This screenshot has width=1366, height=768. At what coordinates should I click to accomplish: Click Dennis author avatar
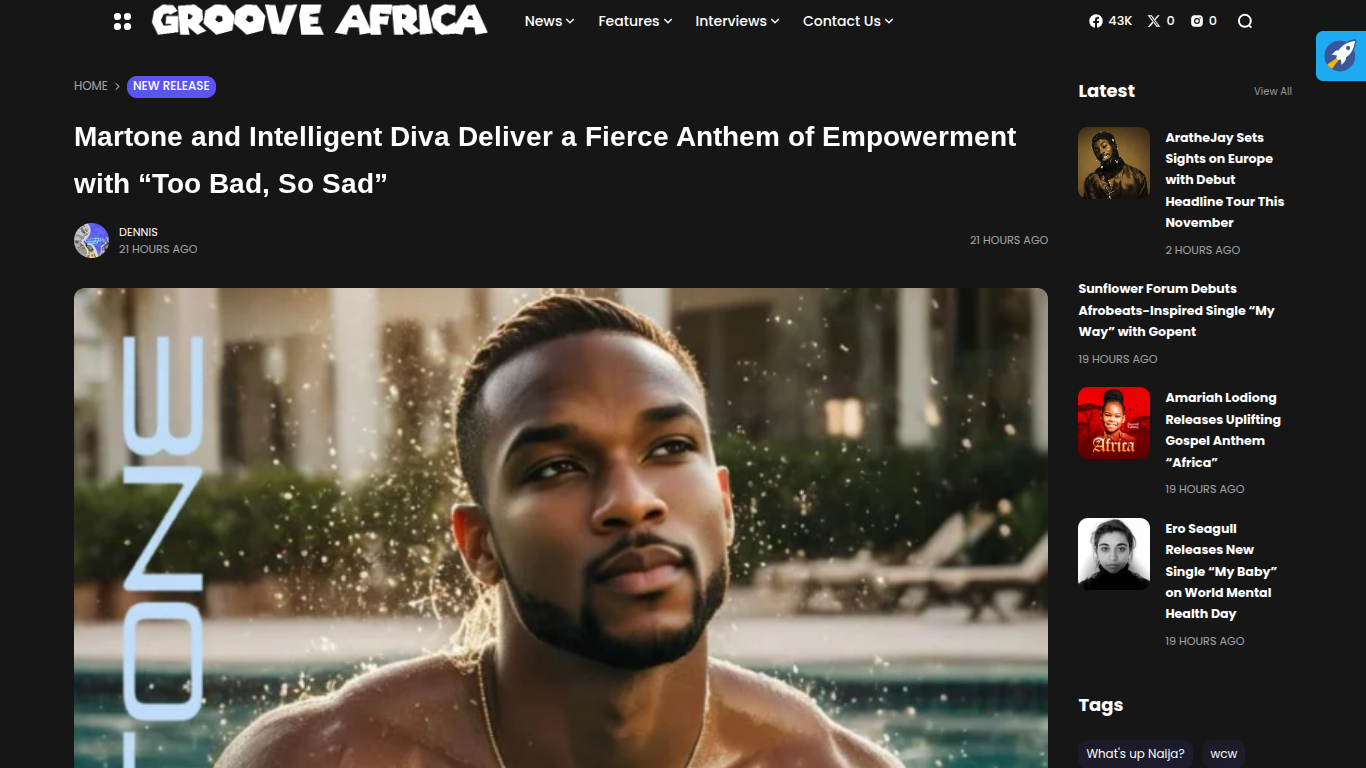[91, 241]
